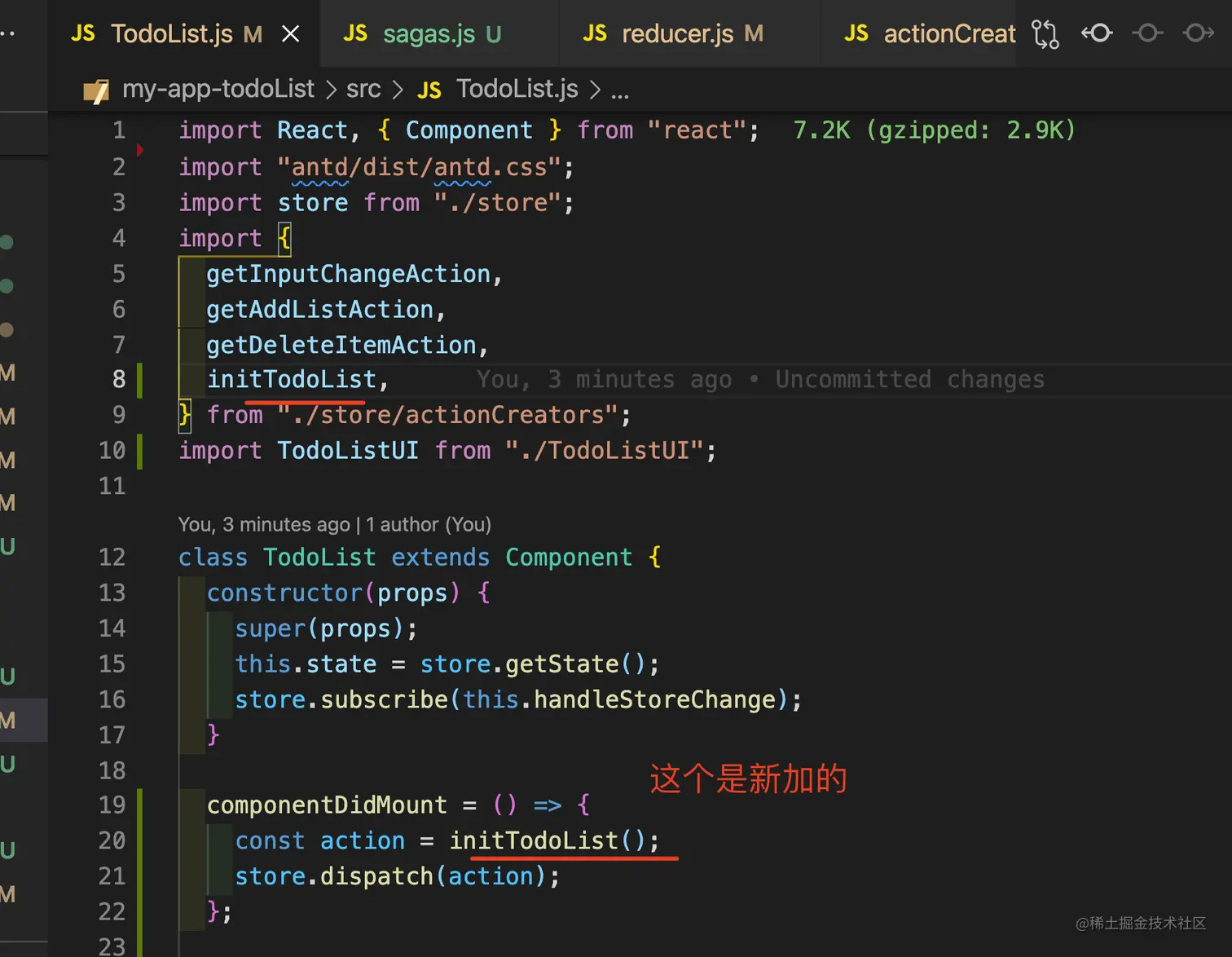Go to previous change icon
The image size is (1232, 957).
pos(1097,33)
